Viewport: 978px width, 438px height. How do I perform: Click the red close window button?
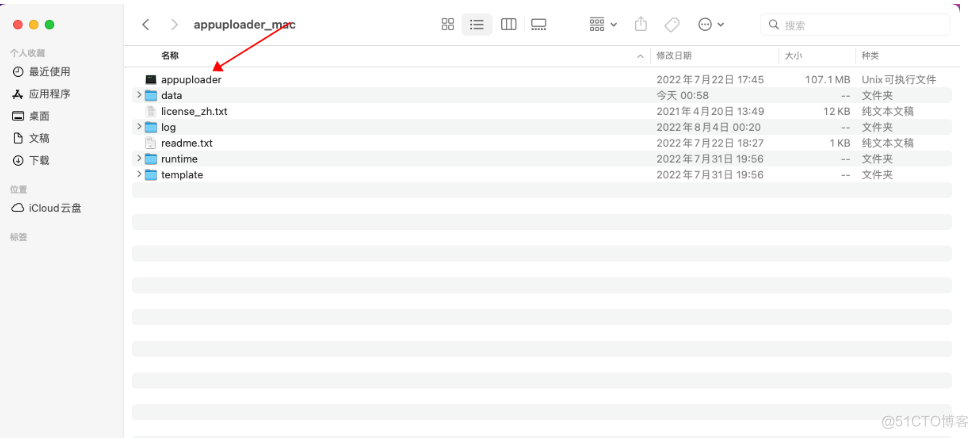click(17, 24)
